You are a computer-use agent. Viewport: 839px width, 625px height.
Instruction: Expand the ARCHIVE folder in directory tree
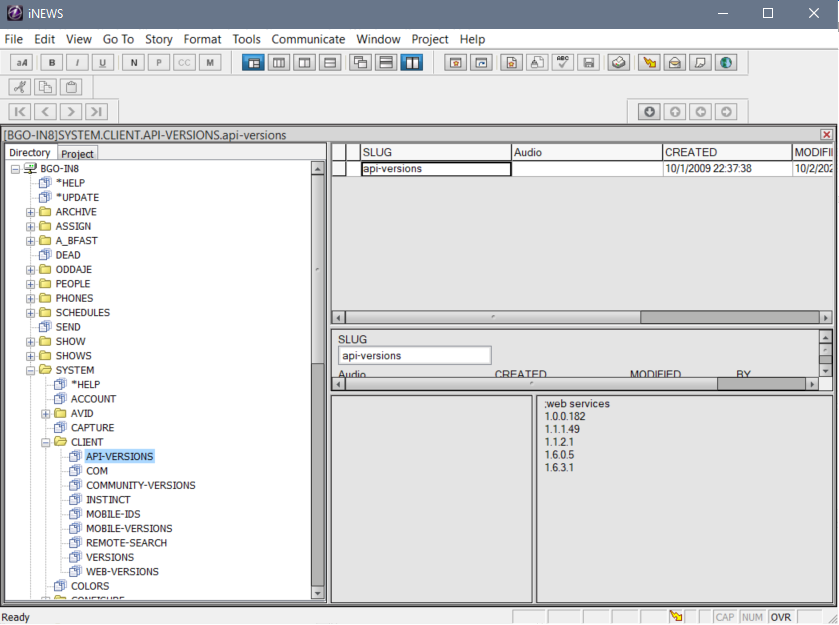(31, 212)
